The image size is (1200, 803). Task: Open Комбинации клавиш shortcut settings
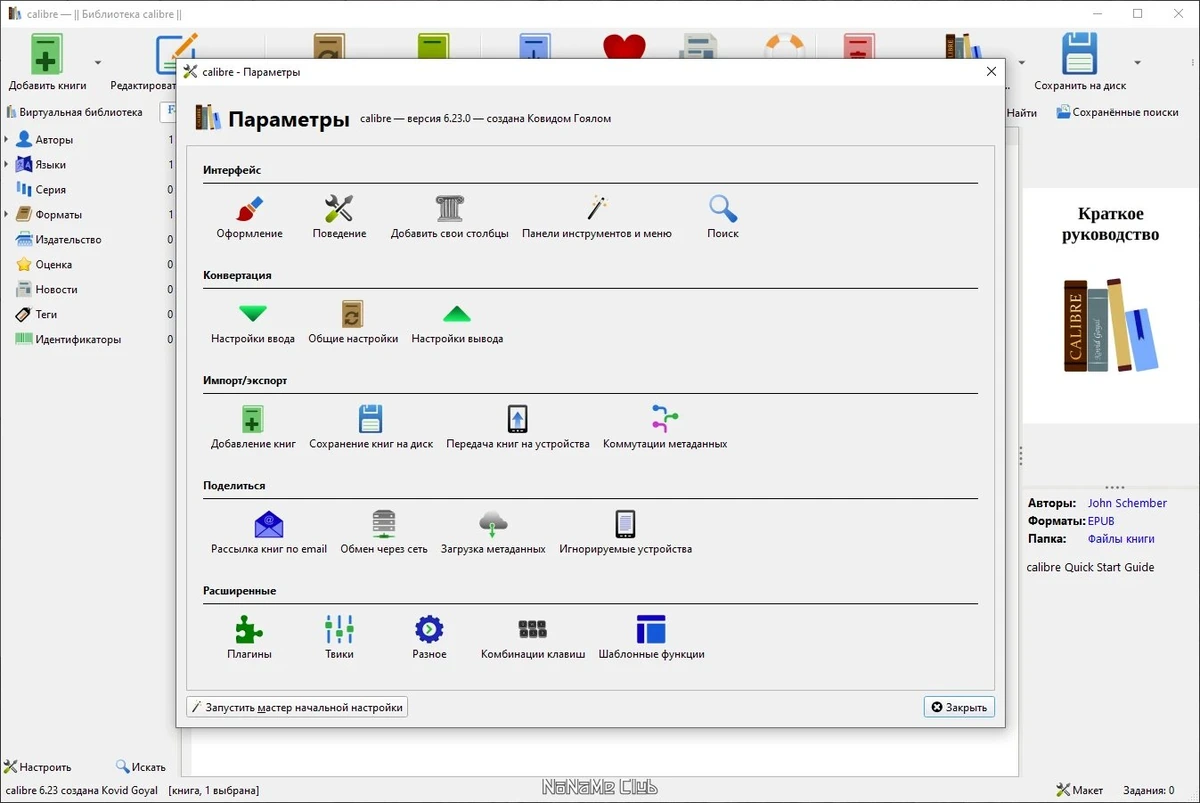[533, 637]
